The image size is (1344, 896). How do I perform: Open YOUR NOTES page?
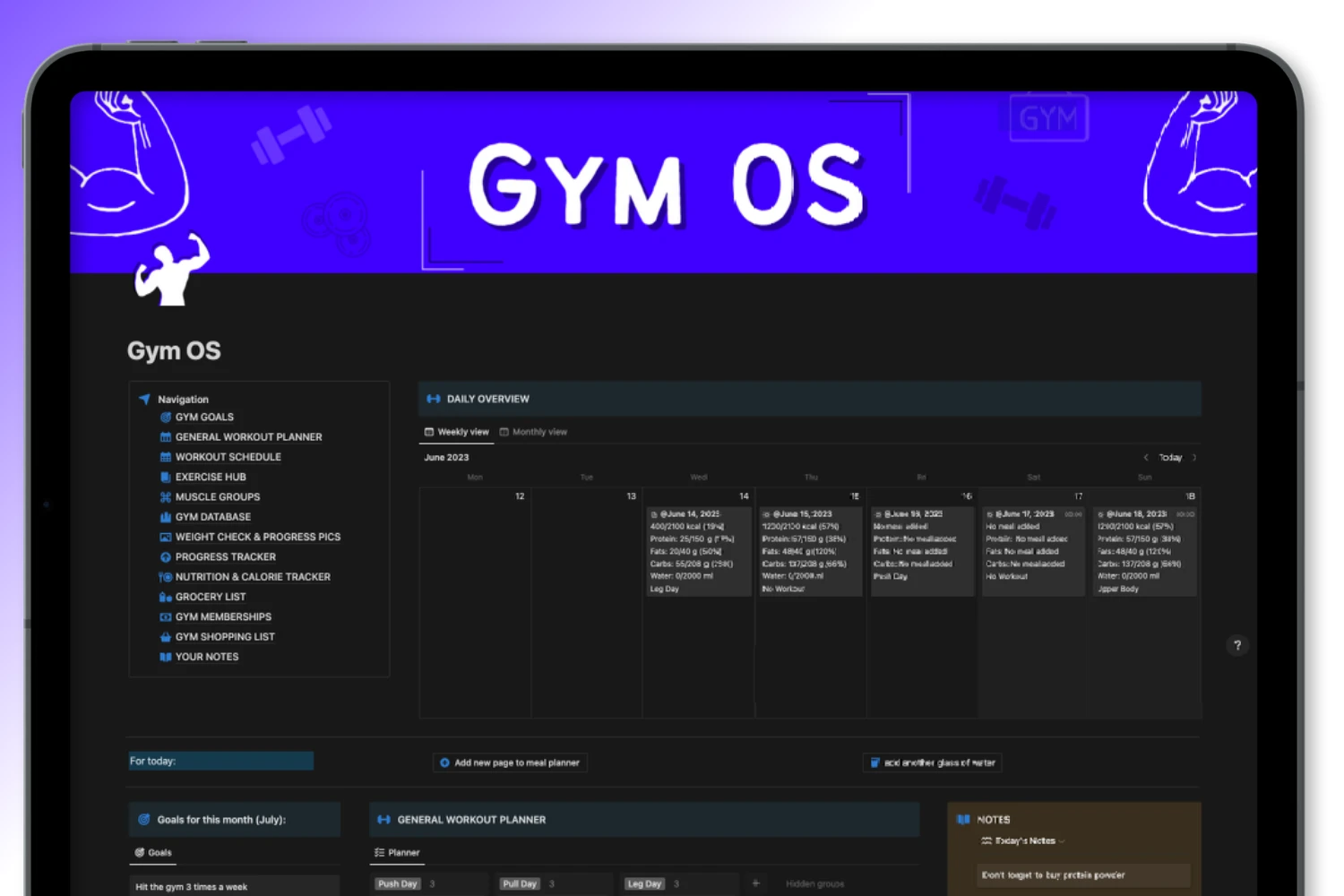point(207,657)
